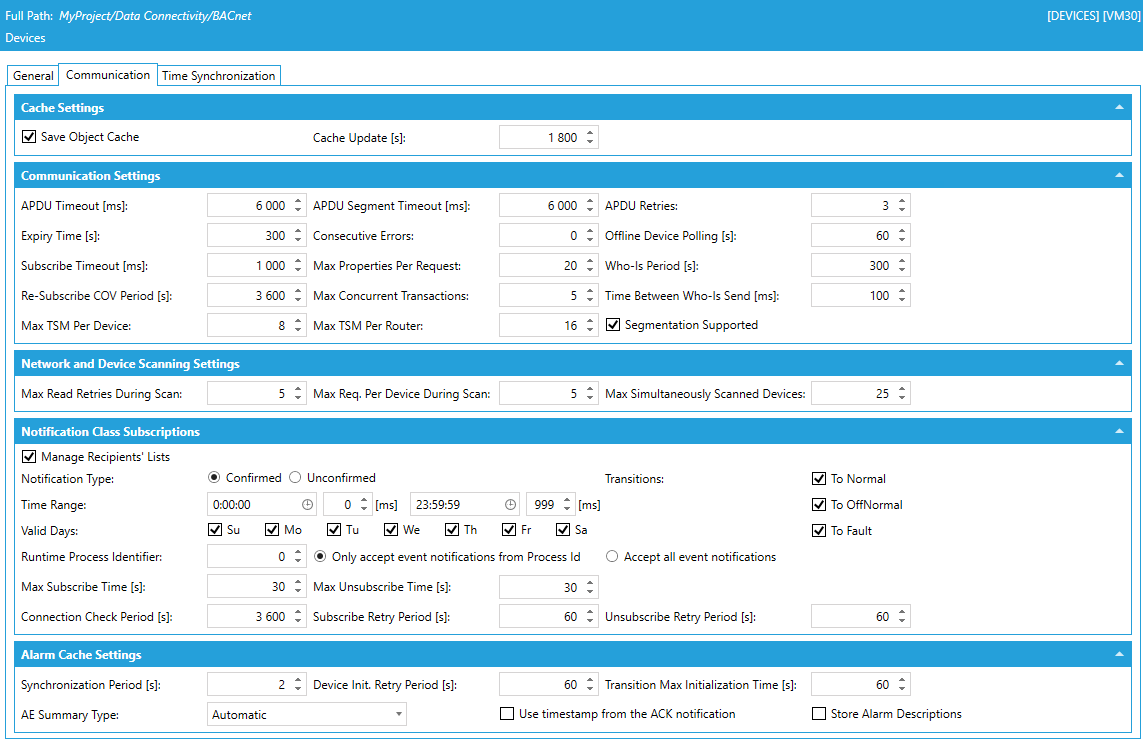
Task: Collapse Network and Device Scanning Settings
Action: pyautogui.click(x=1119, y=363)
